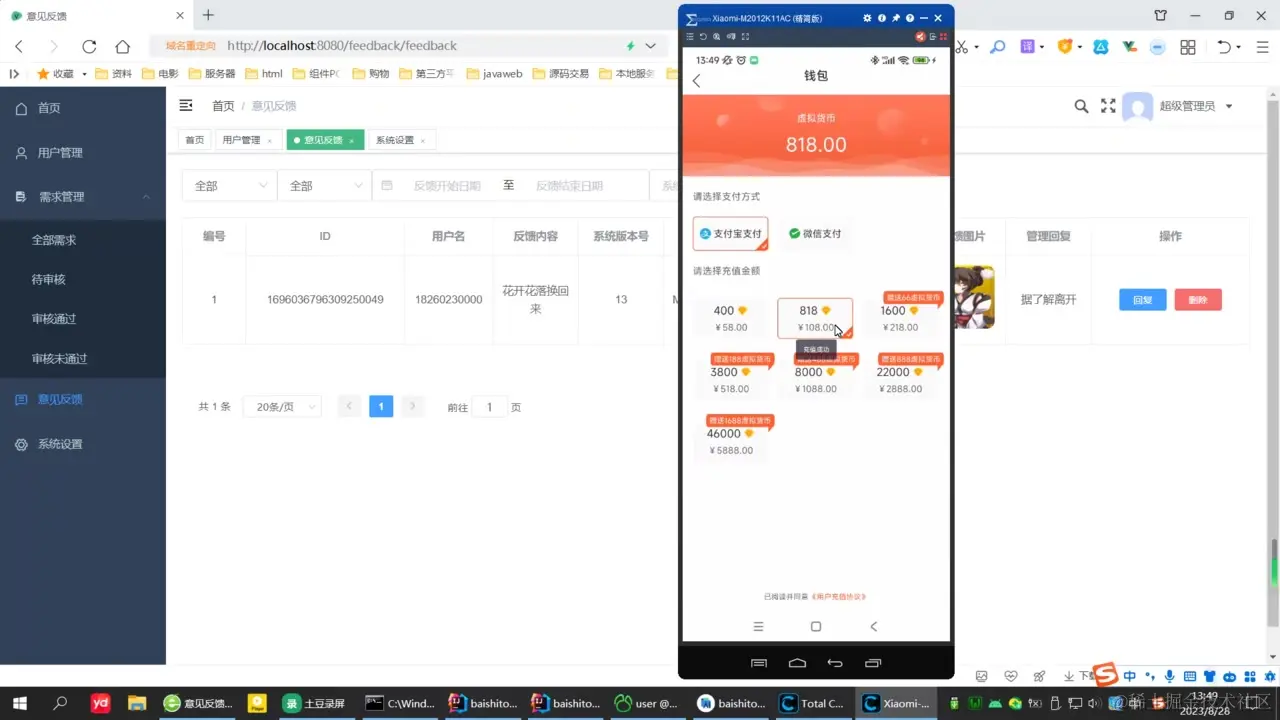Open the browser undo-close dropdown
1280x720 pixels.
point(1238,47)
